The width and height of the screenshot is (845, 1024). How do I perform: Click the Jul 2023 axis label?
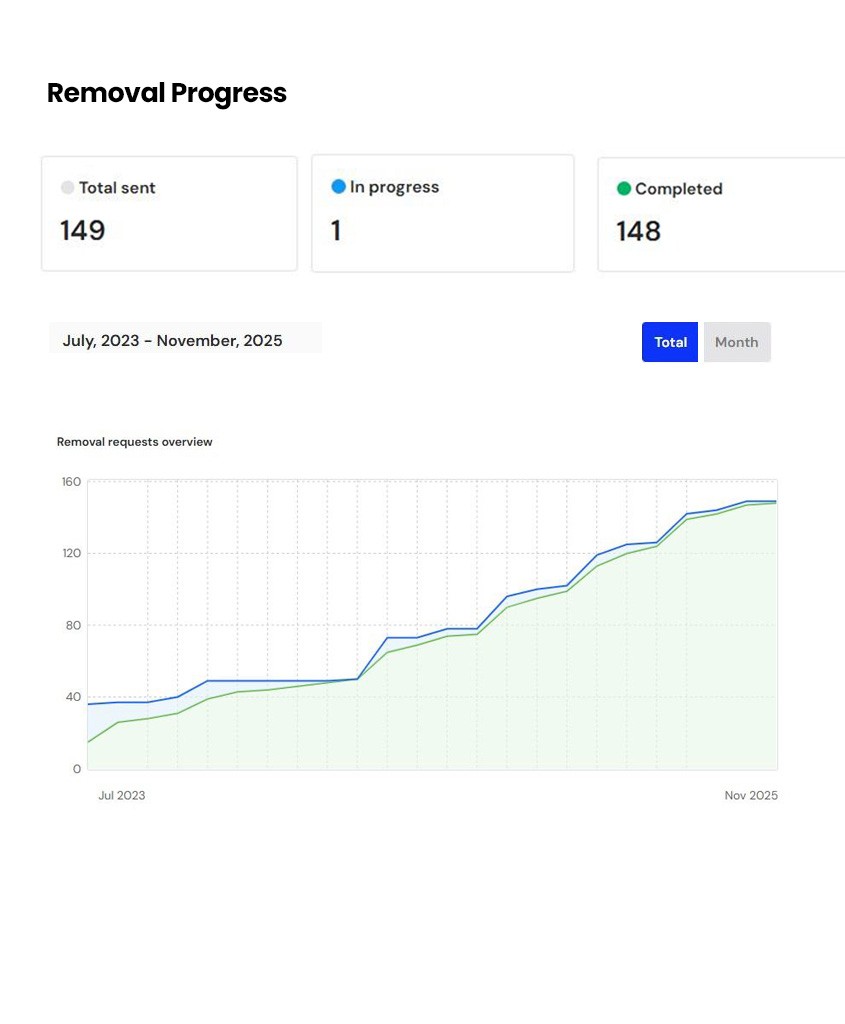[x=121, y=795]
